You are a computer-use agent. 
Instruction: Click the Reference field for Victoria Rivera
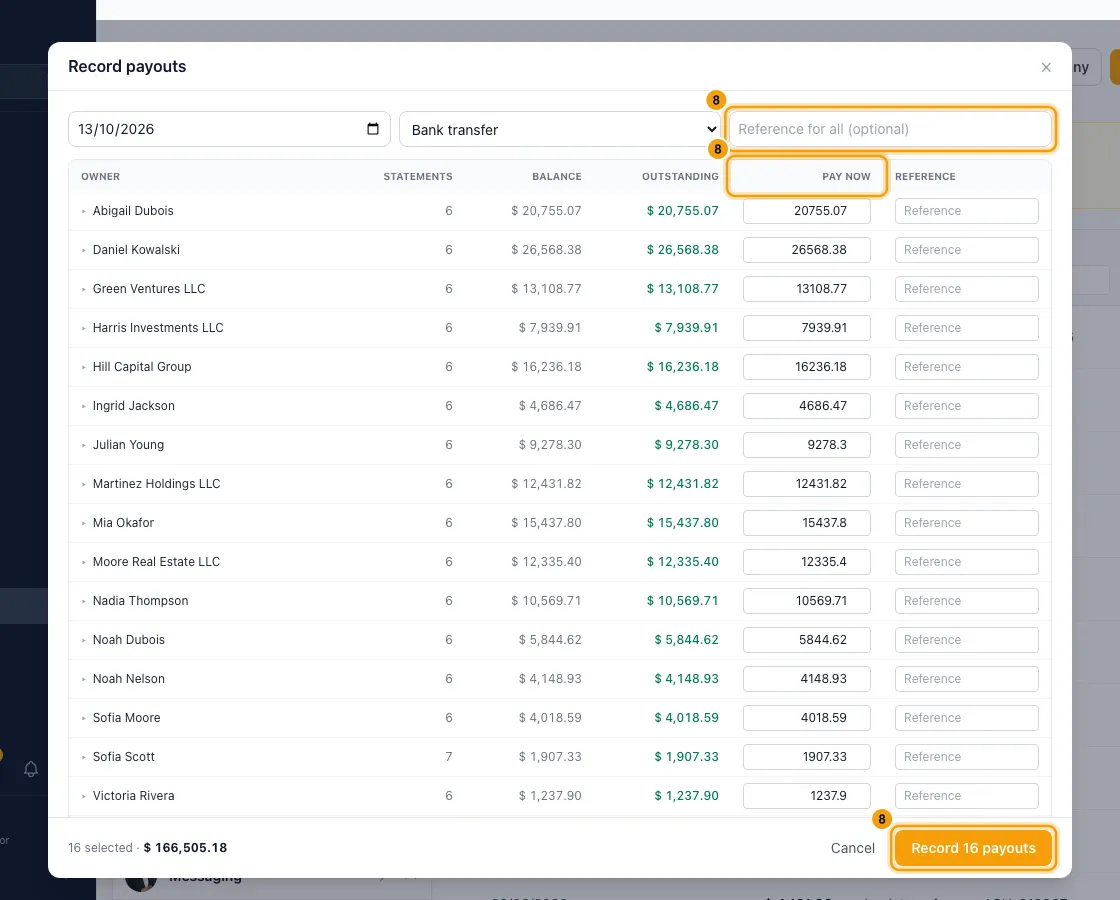[966, 796]
